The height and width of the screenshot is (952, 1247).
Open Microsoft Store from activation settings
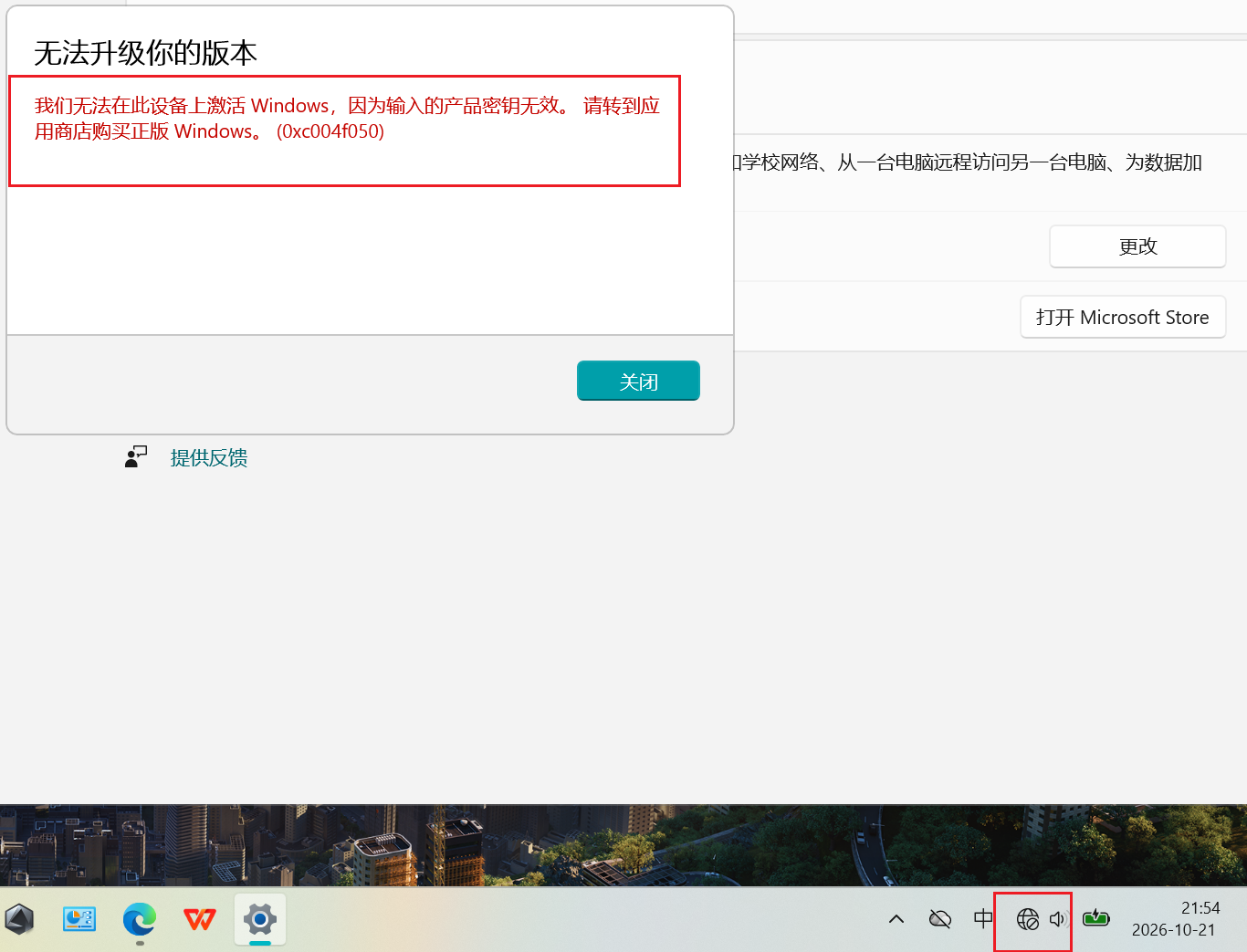1123,317
